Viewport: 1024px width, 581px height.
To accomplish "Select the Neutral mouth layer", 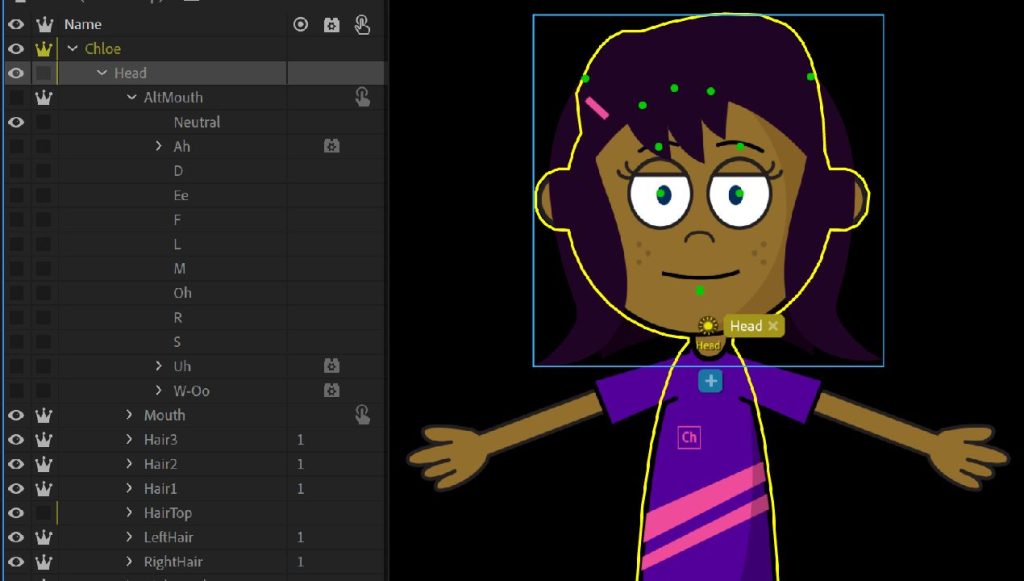I will tap(197, 121).
